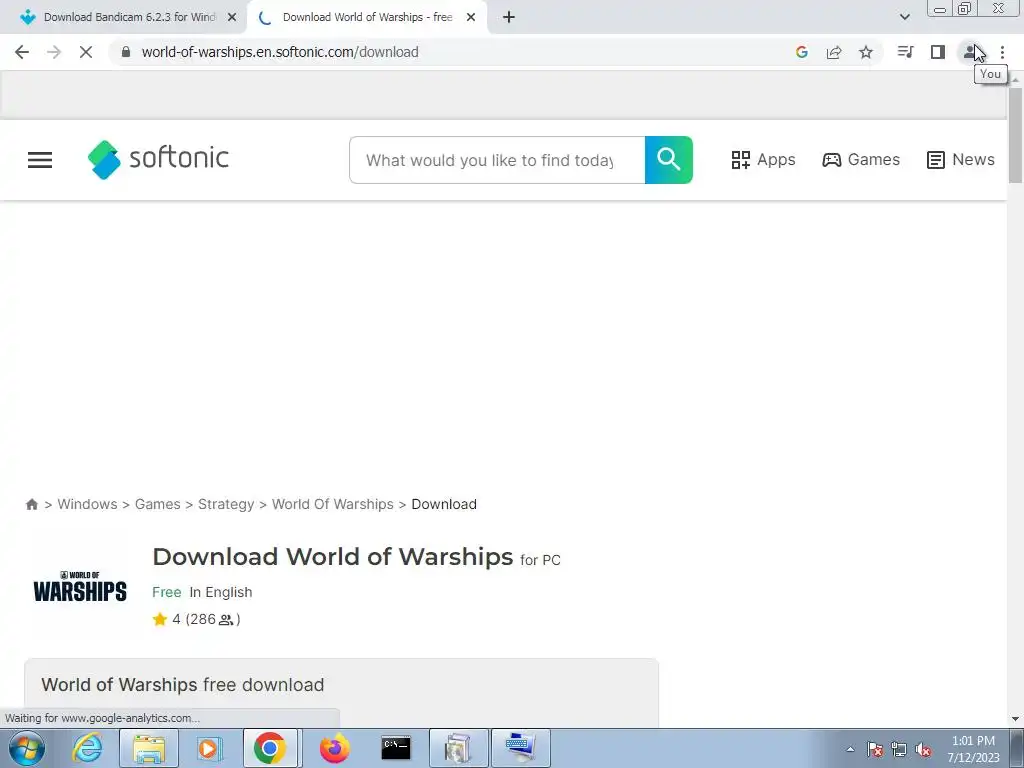
Task: Open the Action Center flag icon
Action: [x=875, y=750]
